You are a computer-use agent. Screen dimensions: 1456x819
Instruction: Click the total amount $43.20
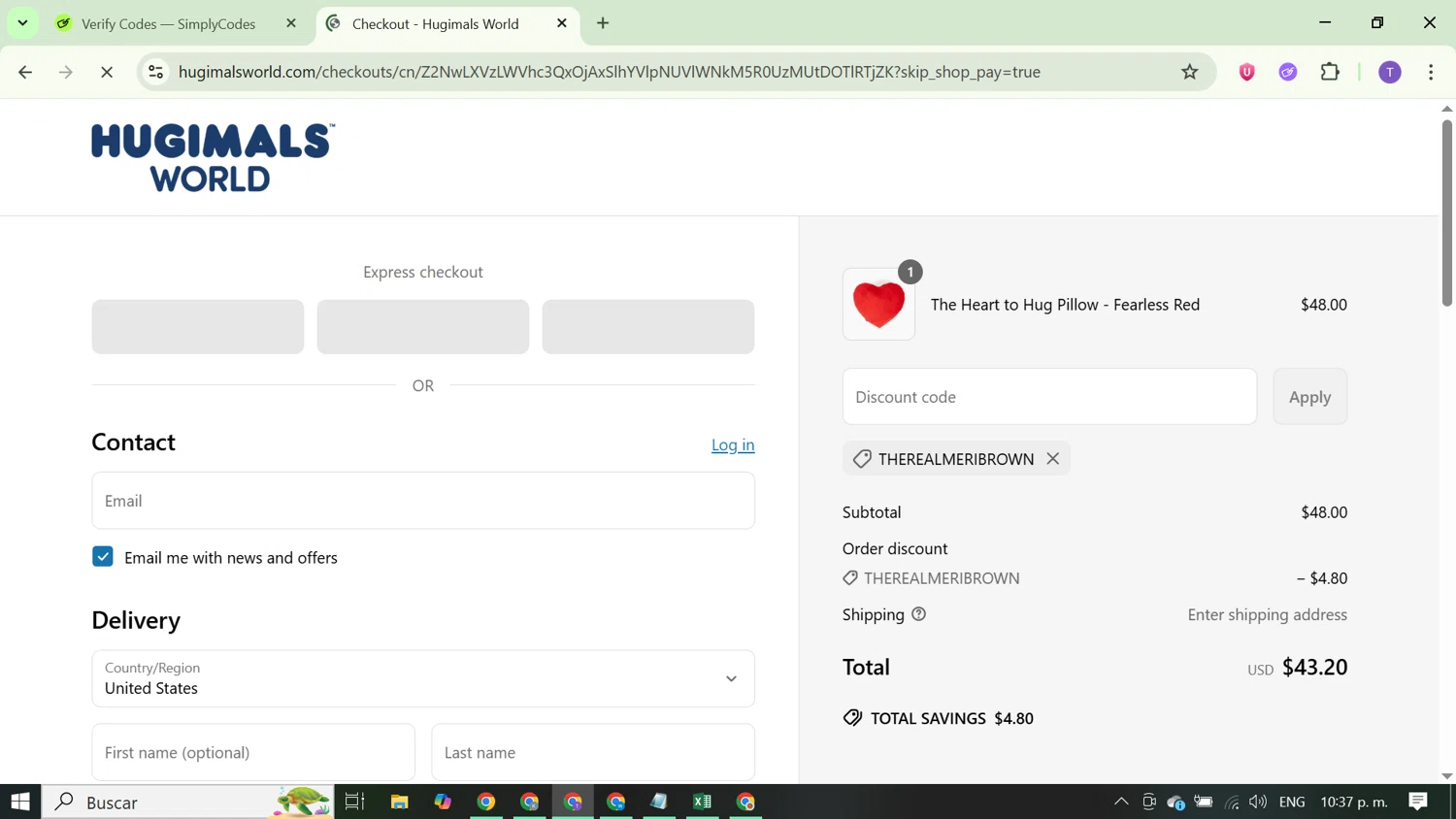[x=1314, y=667]
